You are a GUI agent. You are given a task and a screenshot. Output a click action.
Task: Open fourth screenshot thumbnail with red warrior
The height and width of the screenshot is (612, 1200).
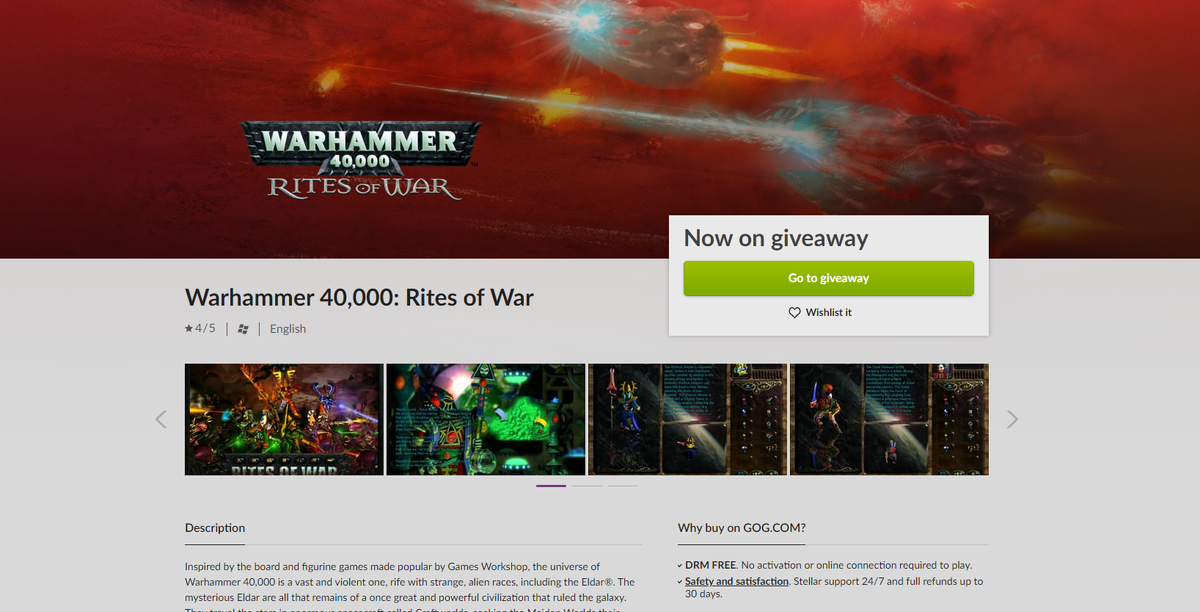[890, 419]
